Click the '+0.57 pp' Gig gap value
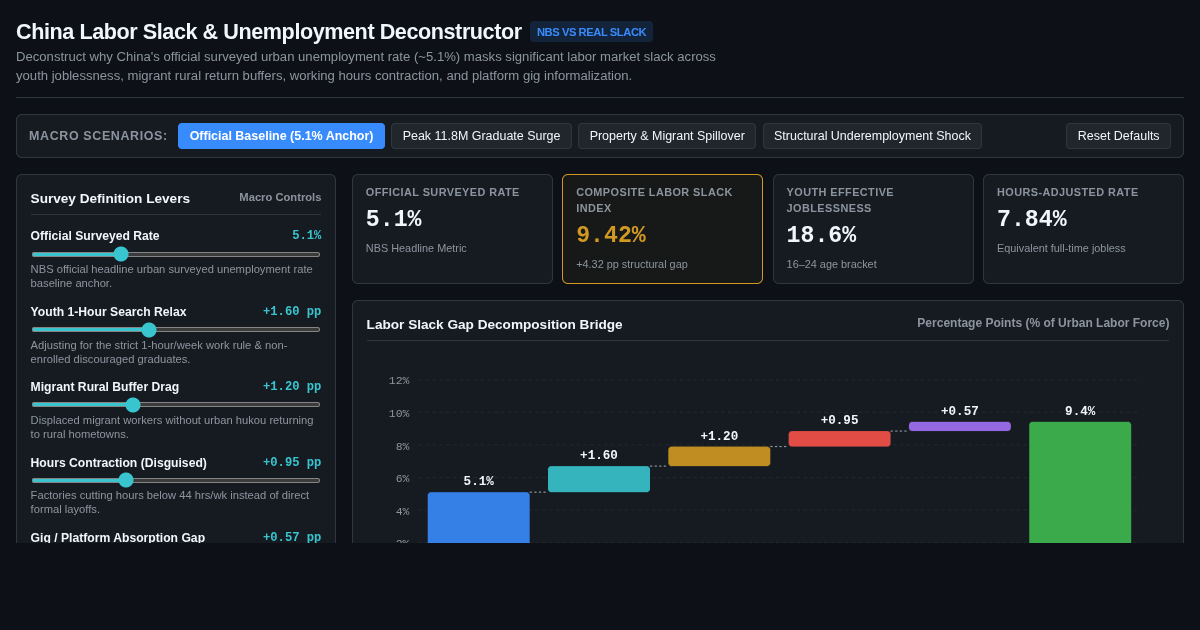The width and height of the screenshot is (1200, 630). click(292, 538)
